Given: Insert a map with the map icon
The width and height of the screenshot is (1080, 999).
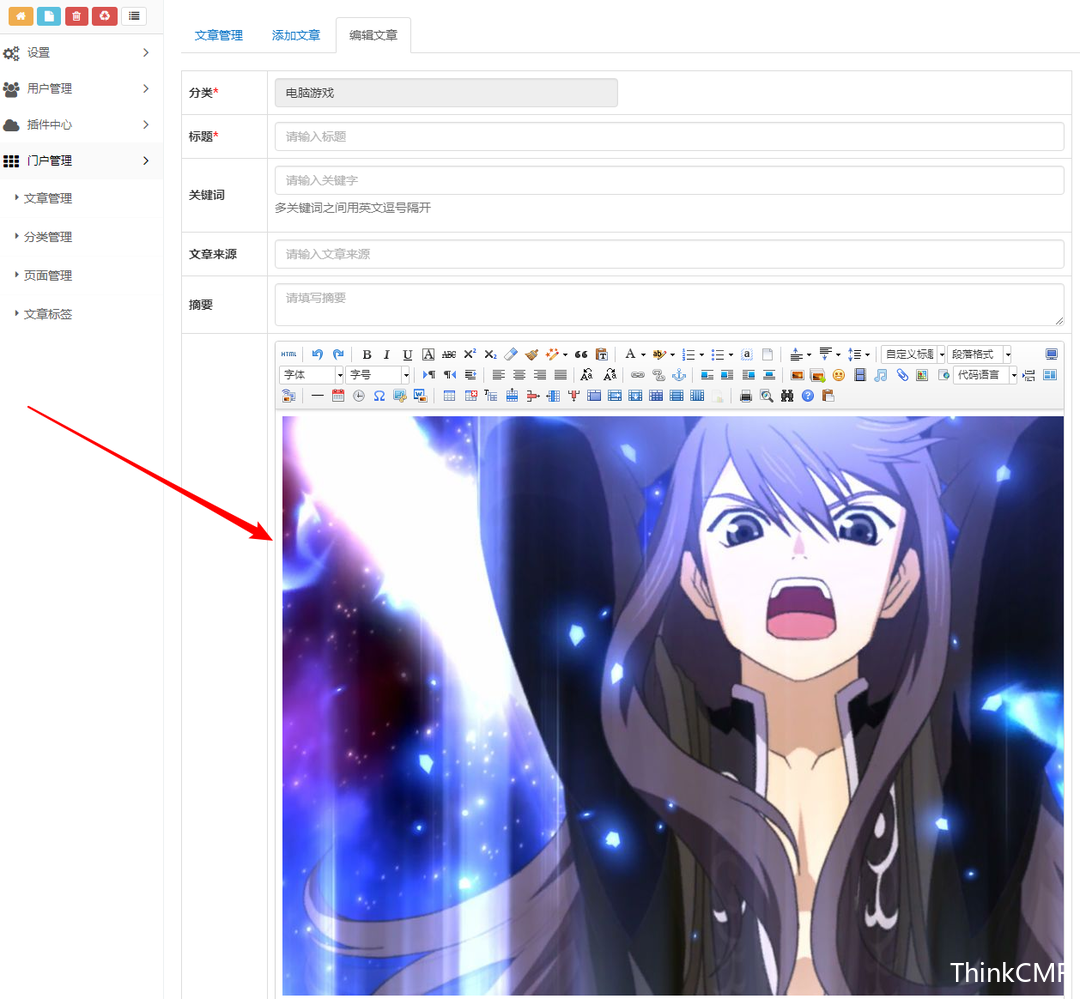Looking at the screenshot, I should pos(922,375).
